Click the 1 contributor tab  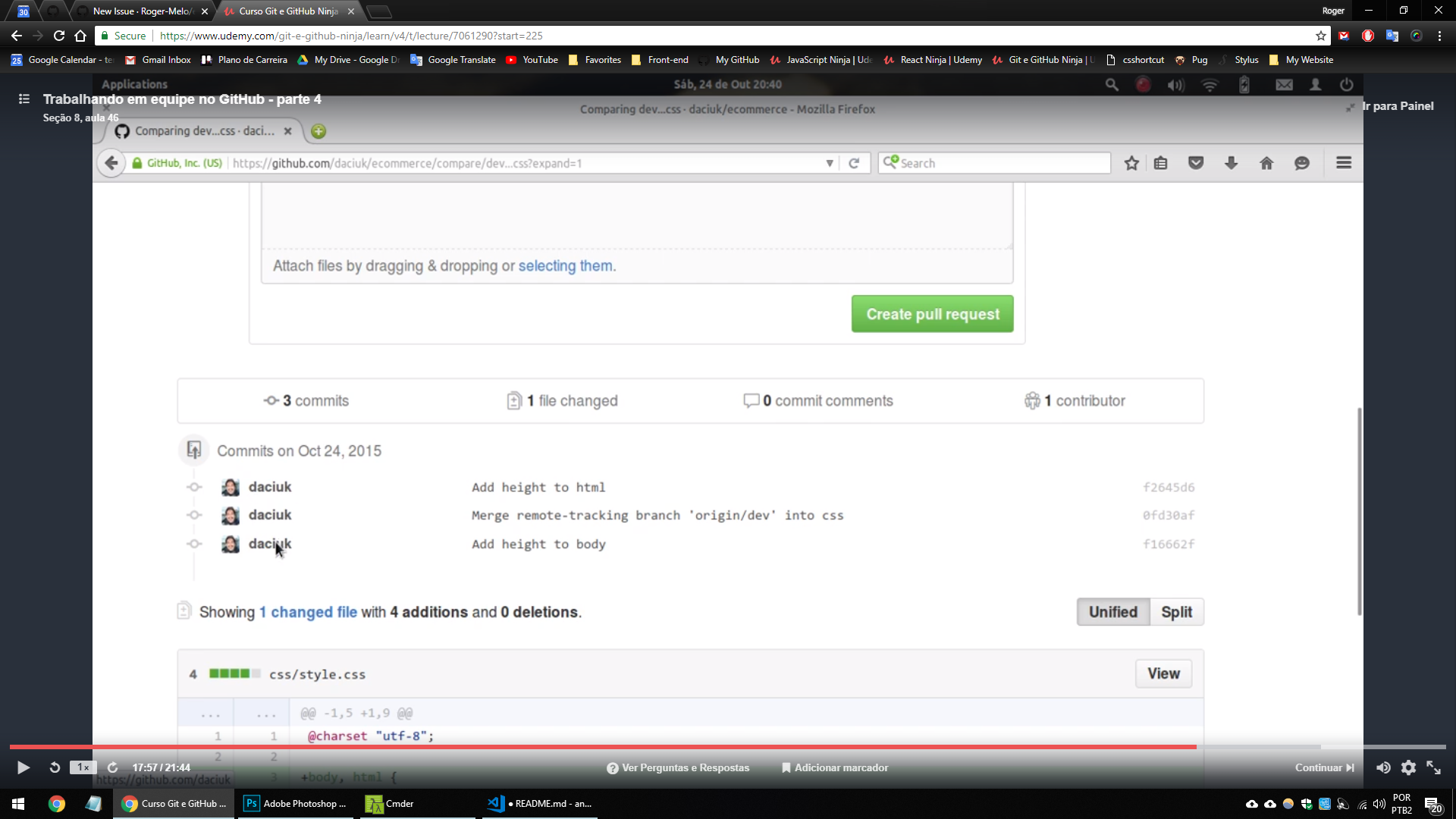pyautogui.click(x=1075, y=400)
